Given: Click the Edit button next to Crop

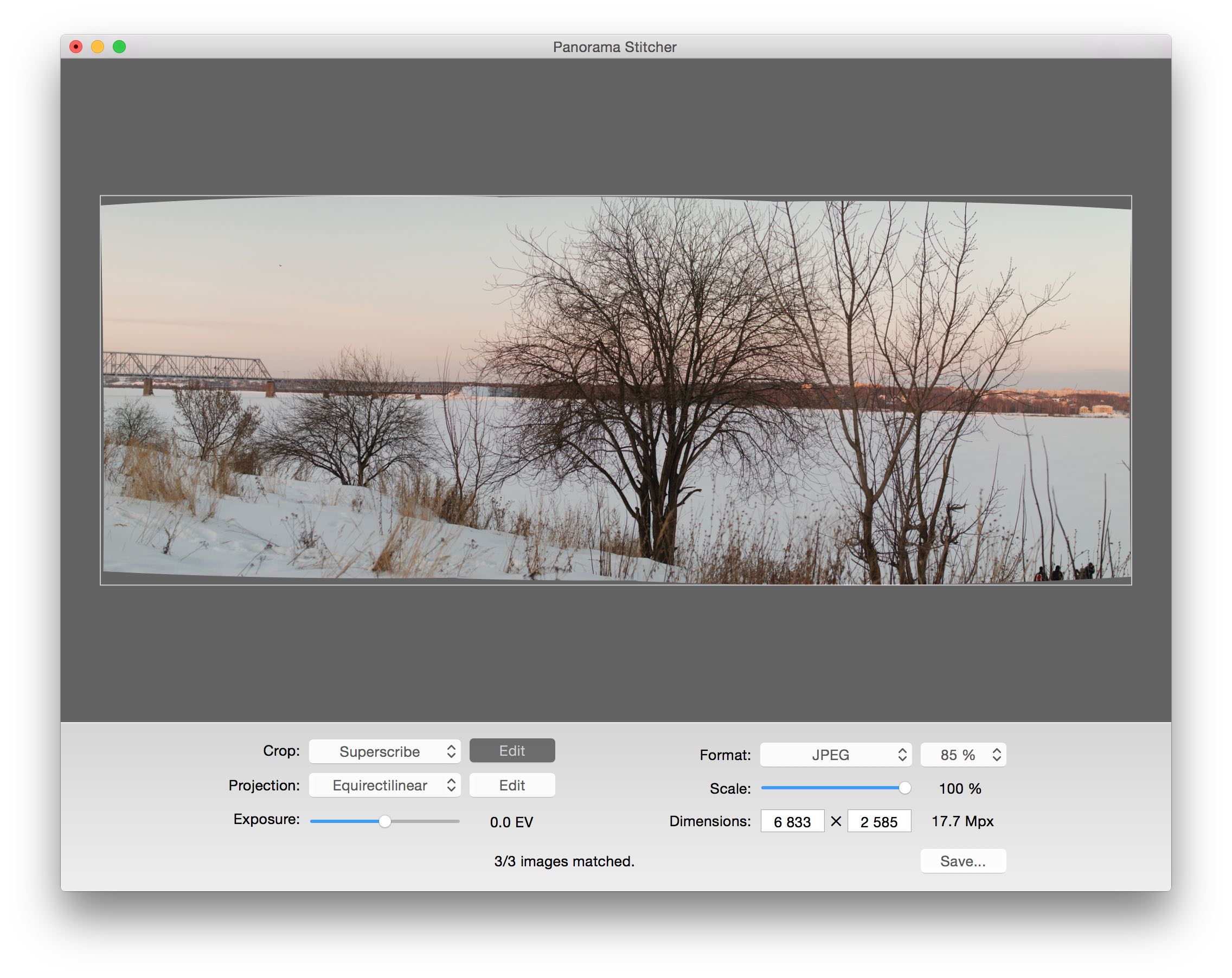Looking at the screenshot, I should coord(512,751).
